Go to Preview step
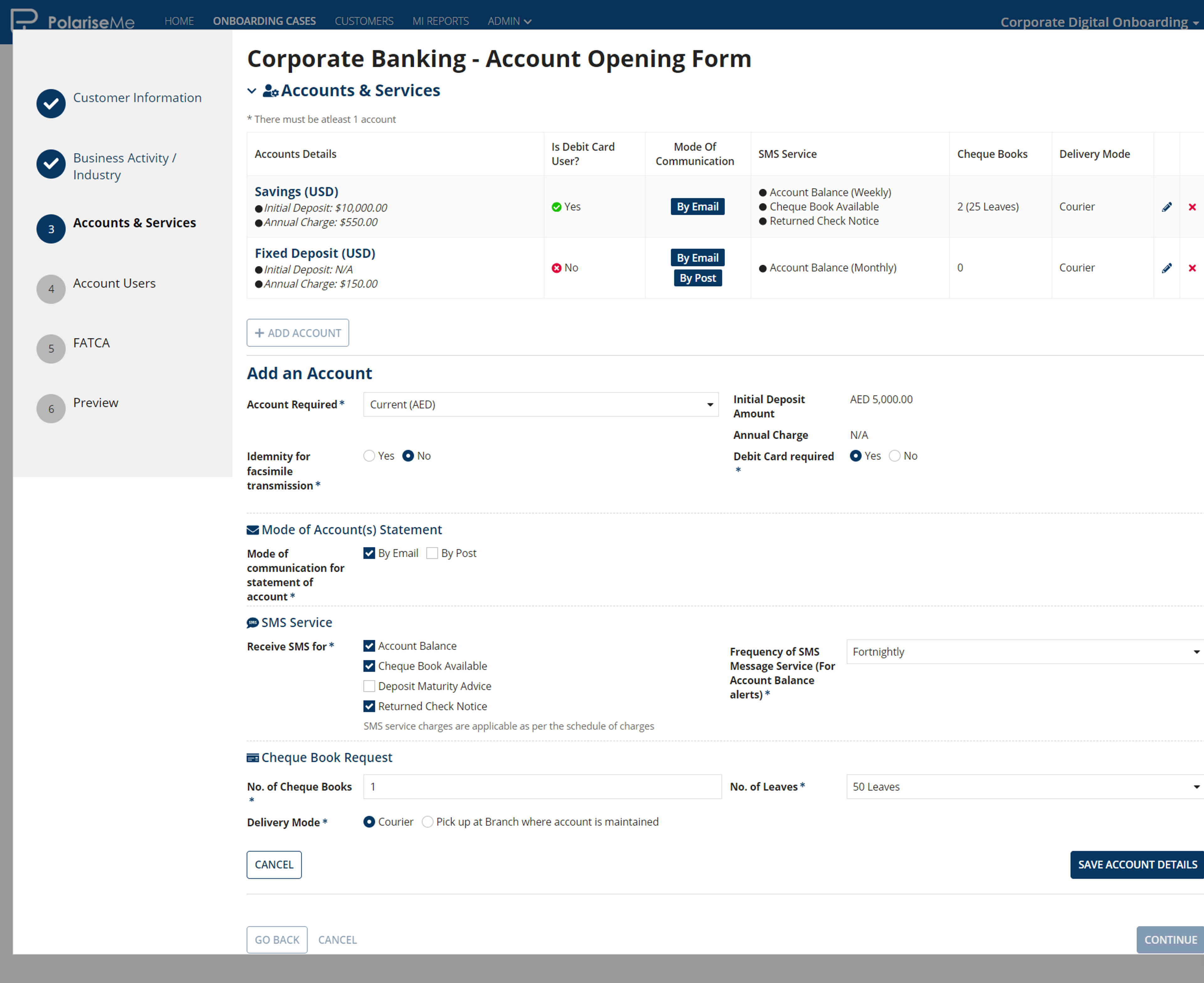The width and height of the screenshot is (1204, 983). point(96,403)
